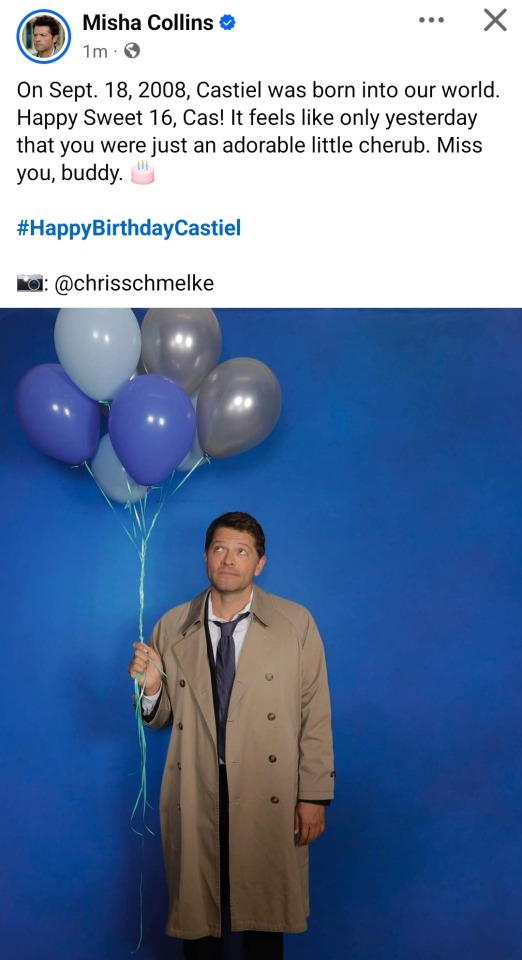This screenshot has width=522, height=960.
Task: Click the blue verified badge
Action: [228, 23]
